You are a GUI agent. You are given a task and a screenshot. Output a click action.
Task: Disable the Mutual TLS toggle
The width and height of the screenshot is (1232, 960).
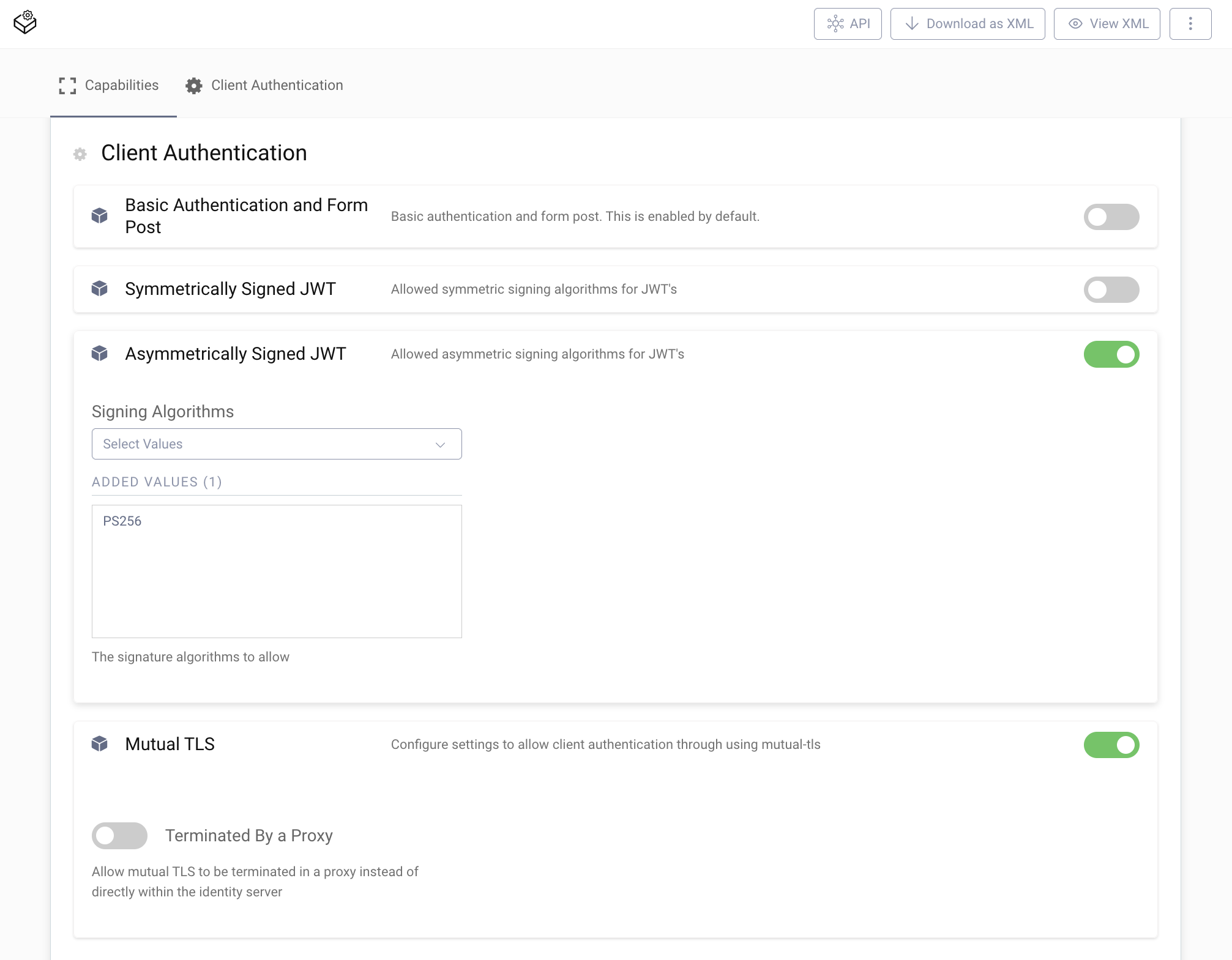[x=1111, y=745]
